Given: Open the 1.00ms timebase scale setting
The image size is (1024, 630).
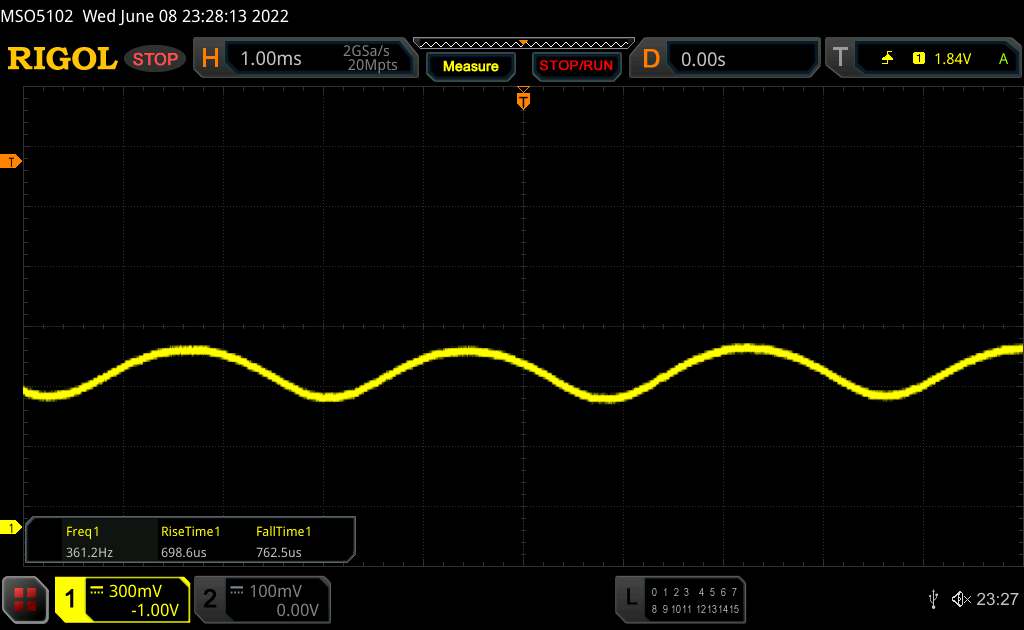Looking at the screenshot, I should point(271,59).
